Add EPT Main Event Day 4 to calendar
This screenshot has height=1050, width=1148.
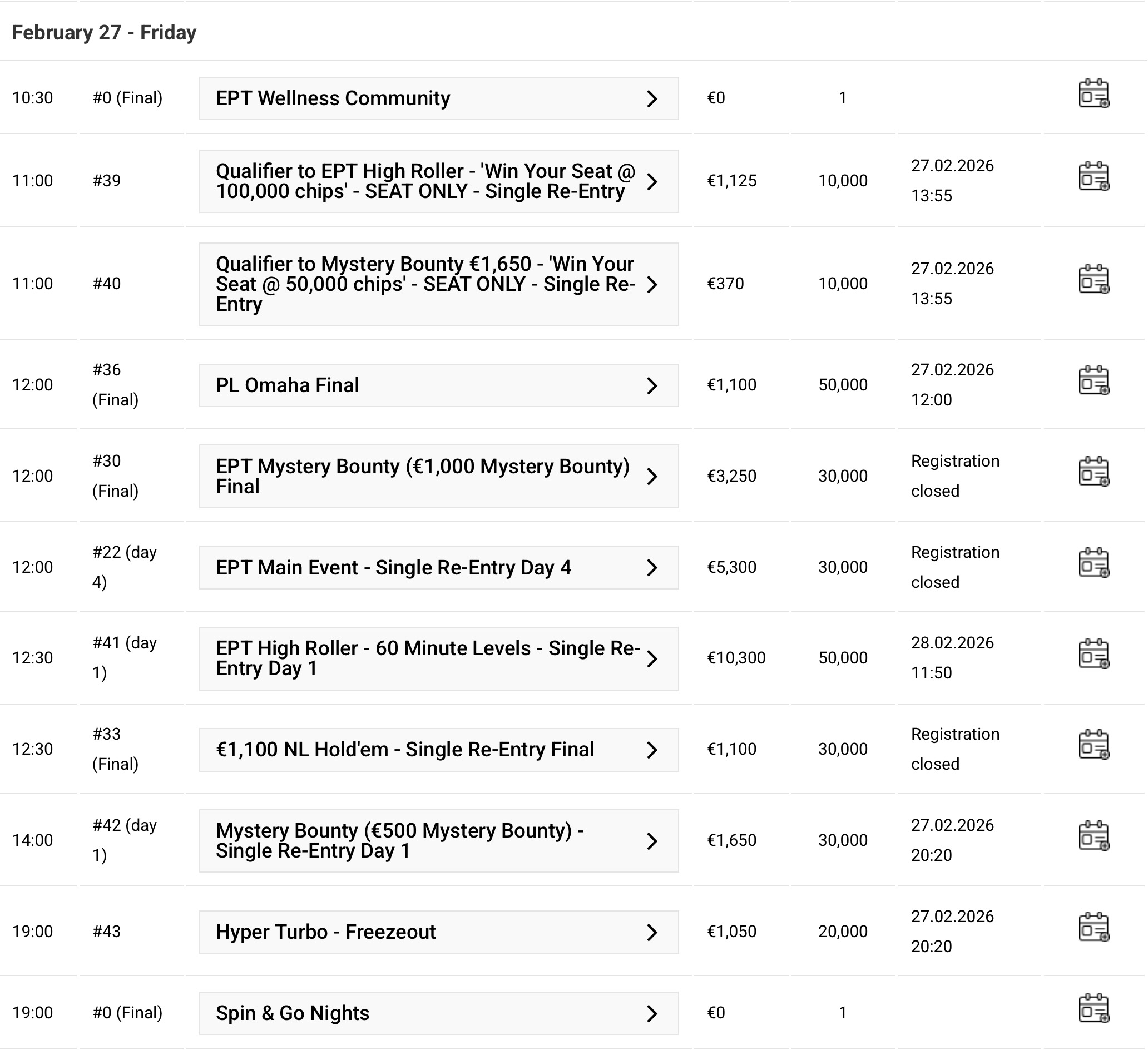pos(1093,563)
